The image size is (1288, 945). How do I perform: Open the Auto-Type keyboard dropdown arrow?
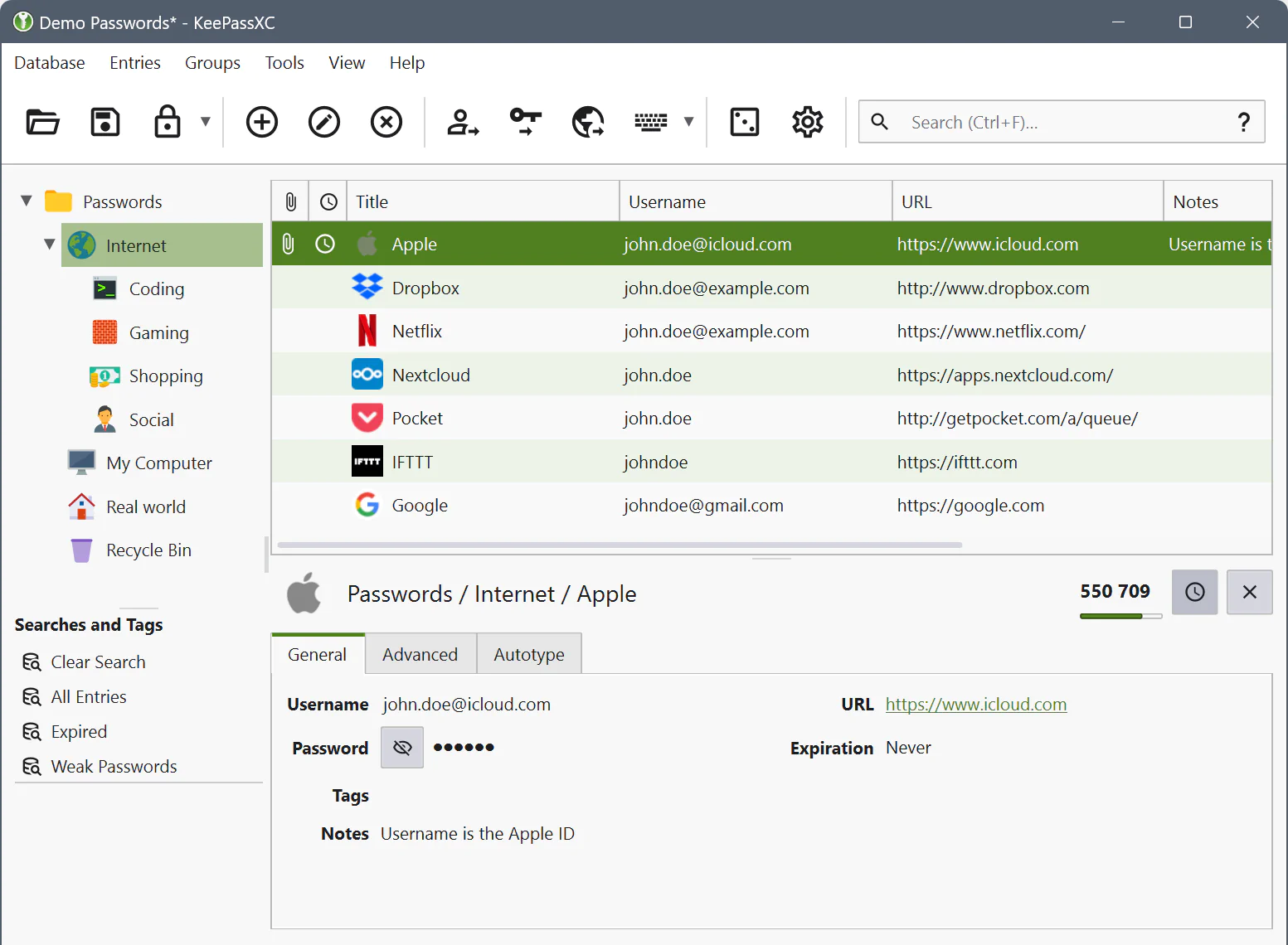pos(688,122)
